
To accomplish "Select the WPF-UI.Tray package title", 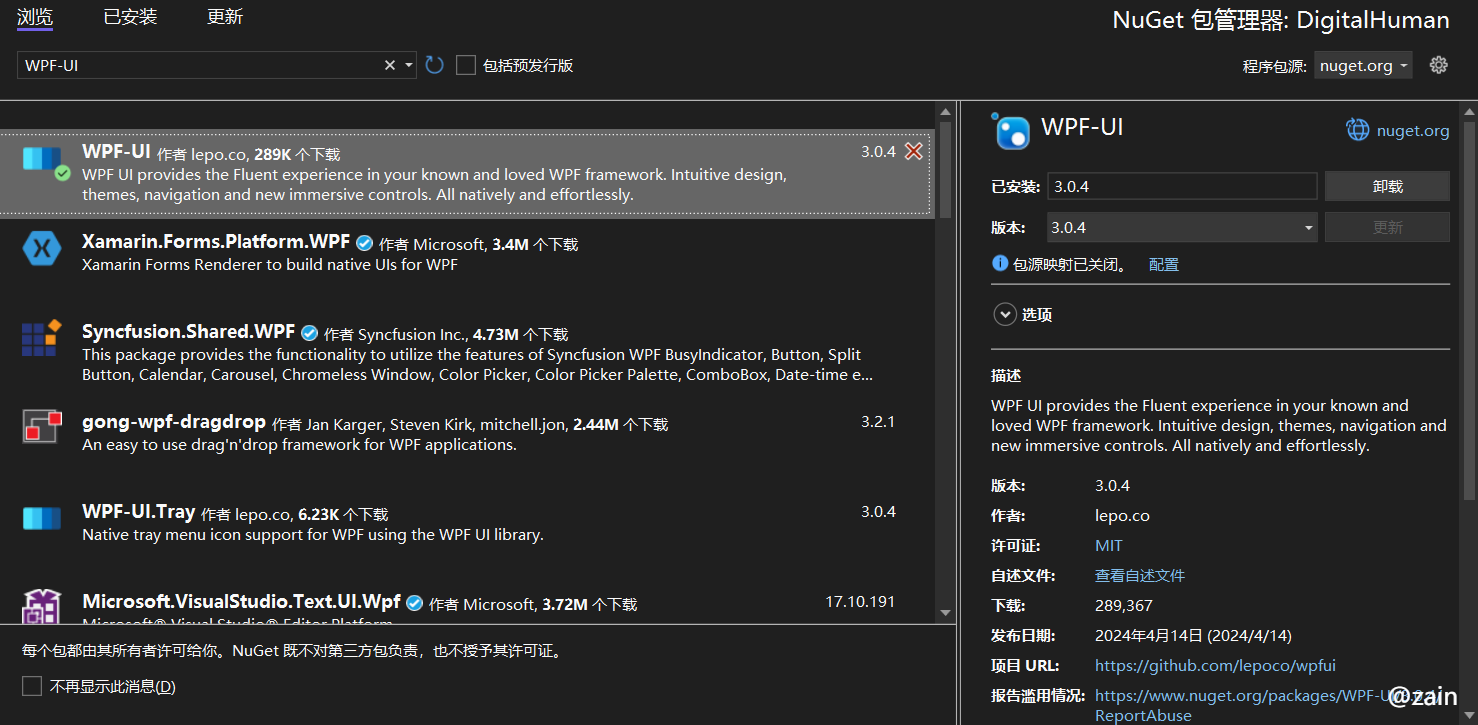I will pos(138,511).
